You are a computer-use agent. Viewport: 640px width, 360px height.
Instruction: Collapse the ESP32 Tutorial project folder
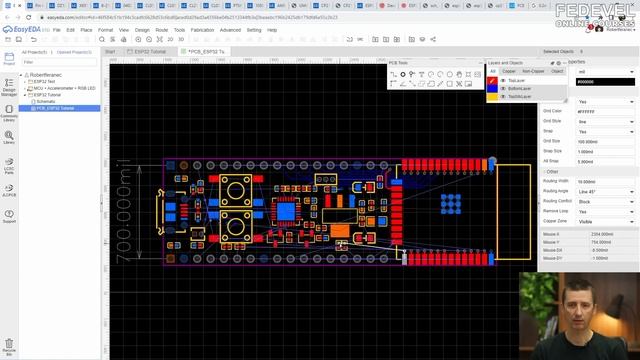[x=25, y=95]
